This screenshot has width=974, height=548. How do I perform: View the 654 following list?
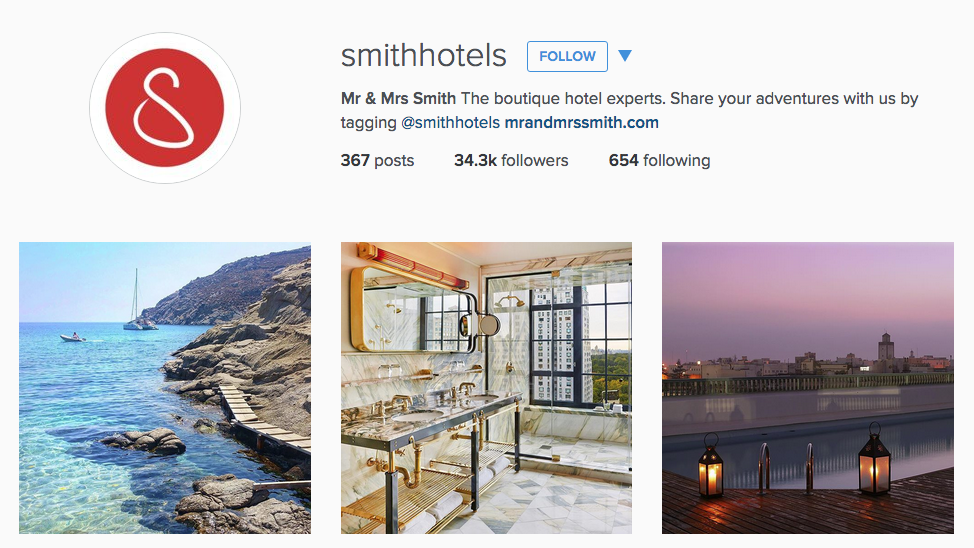pos(659,160)
